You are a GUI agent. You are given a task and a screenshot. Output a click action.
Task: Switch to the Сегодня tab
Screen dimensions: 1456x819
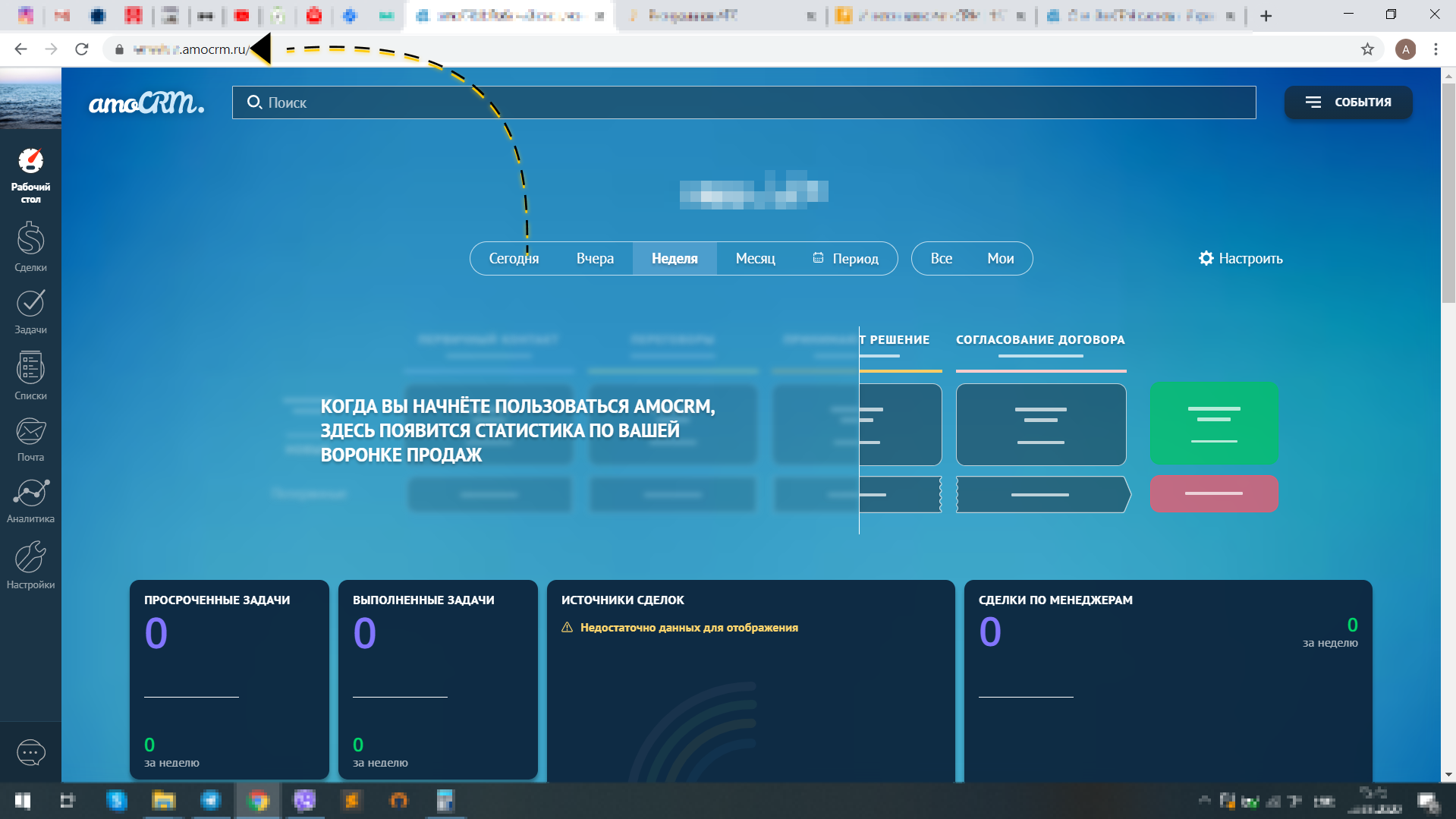(x=514, y=258)
